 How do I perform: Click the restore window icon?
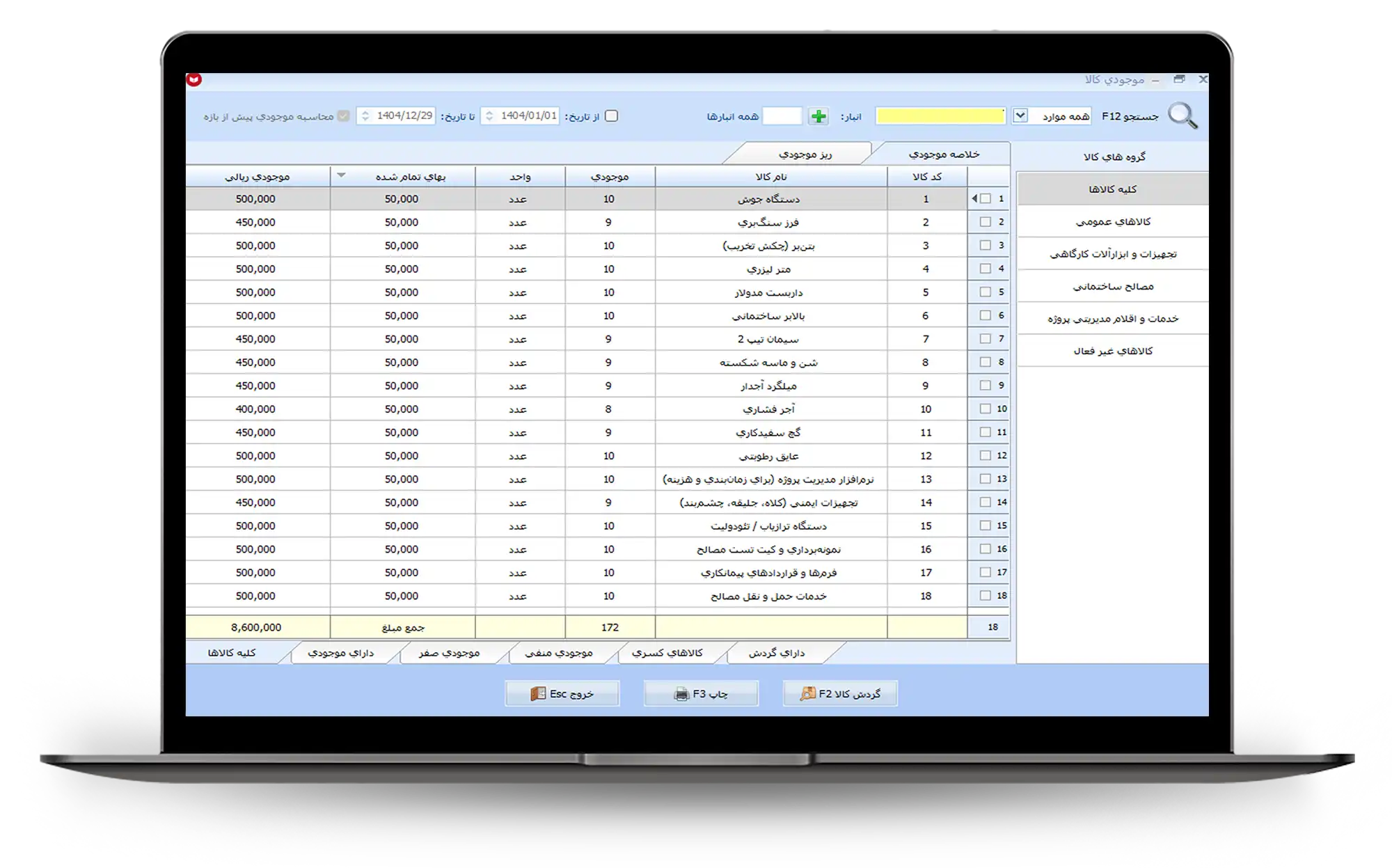[1179, 79]
